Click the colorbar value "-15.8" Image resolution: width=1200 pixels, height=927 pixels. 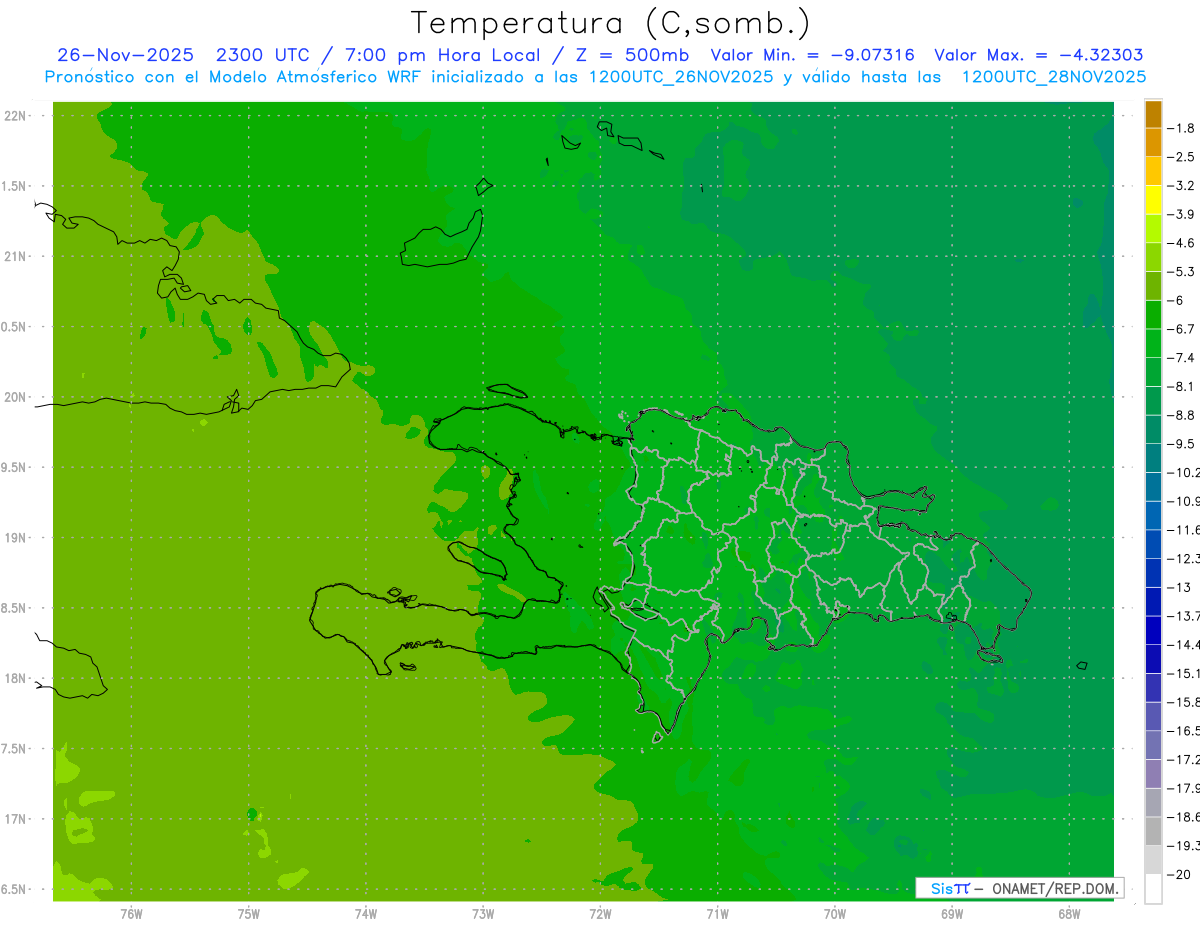(x=1183, y=702)
